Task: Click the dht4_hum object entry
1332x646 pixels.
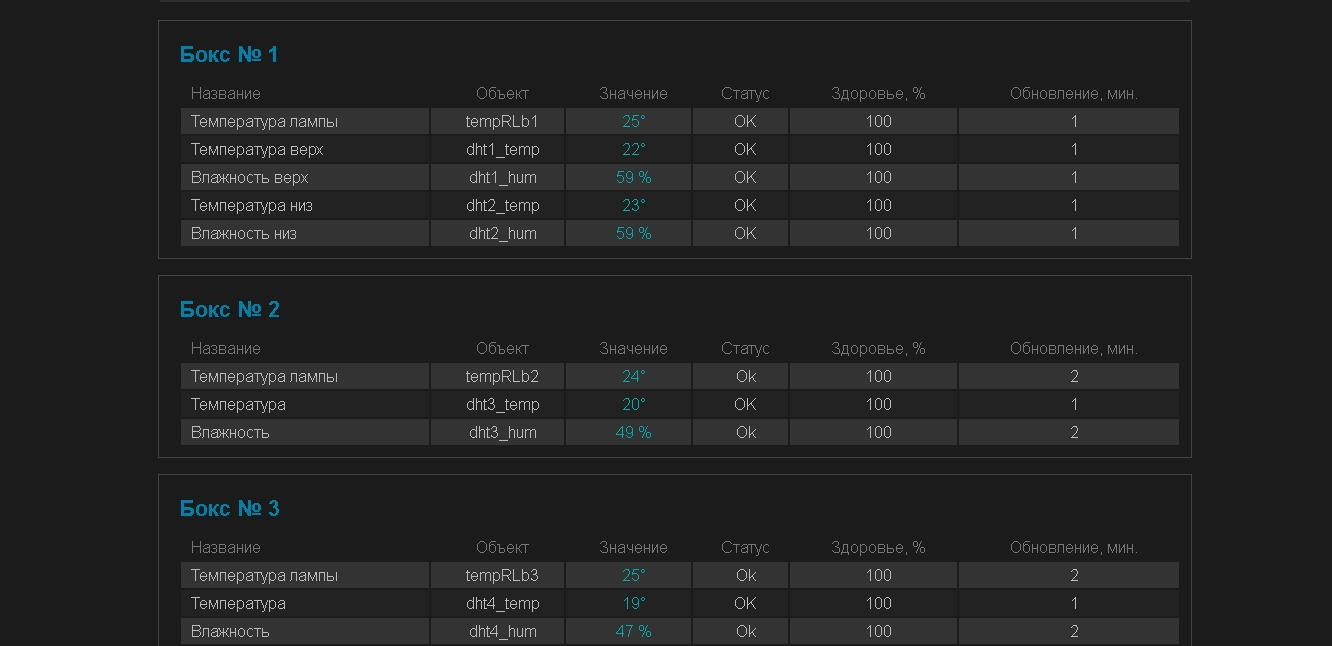Action: [x=502, y=632]
